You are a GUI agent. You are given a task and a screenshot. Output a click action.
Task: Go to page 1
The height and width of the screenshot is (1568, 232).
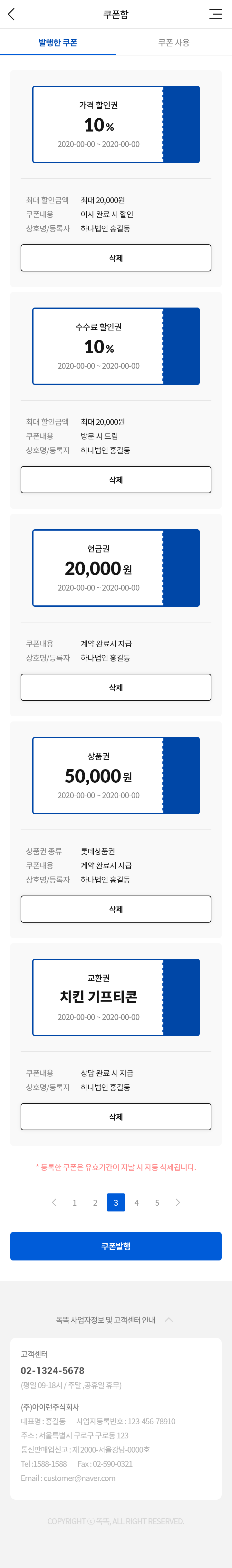[x=75, y=1202]
